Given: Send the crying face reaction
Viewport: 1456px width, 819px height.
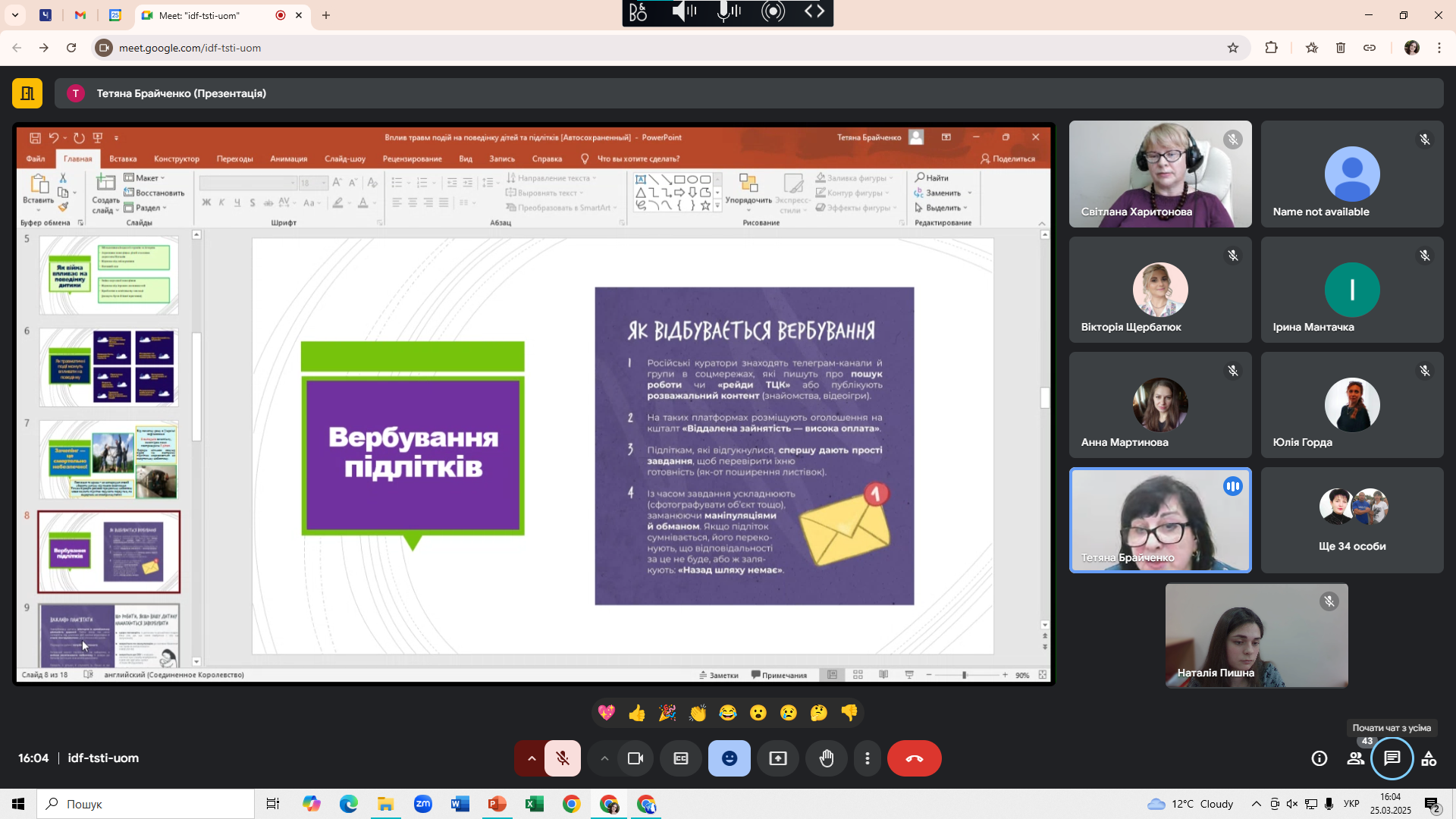Looking at the screenshot, I should point(789,713).
